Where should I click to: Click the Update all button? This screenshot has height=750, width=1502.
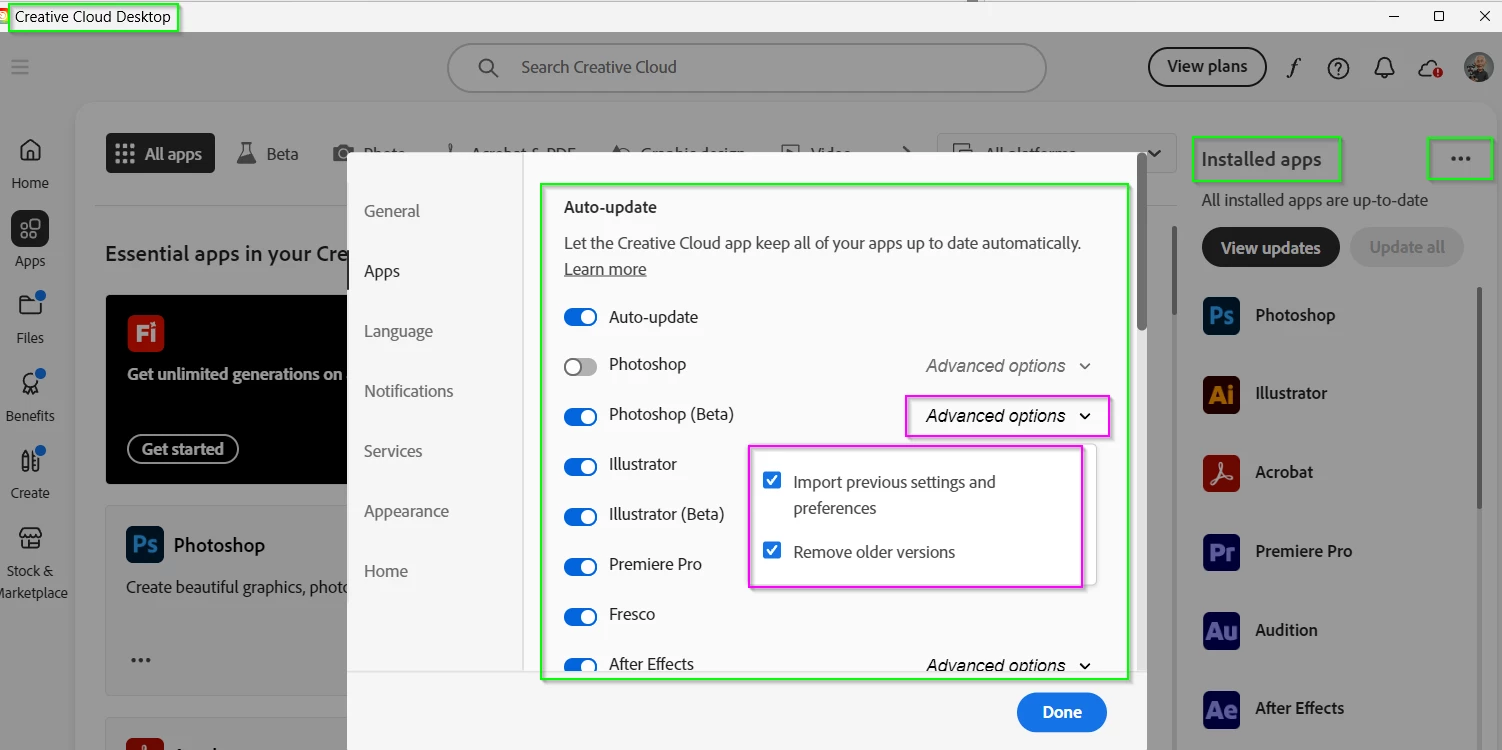[1407, 248]
